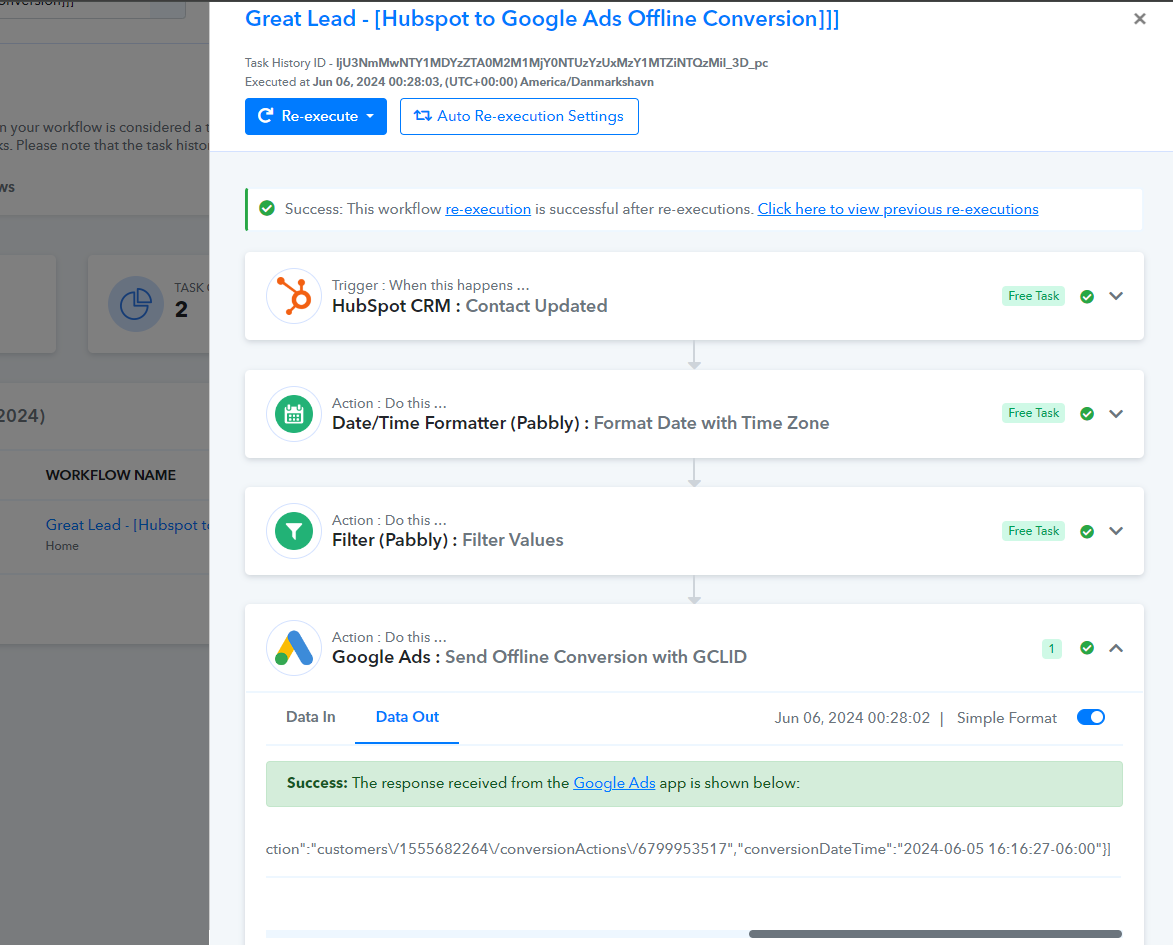Click Free Task badge on Date/Time Formatter step
This screenshot has height=945, width=1173.
tap(1033, 413)
